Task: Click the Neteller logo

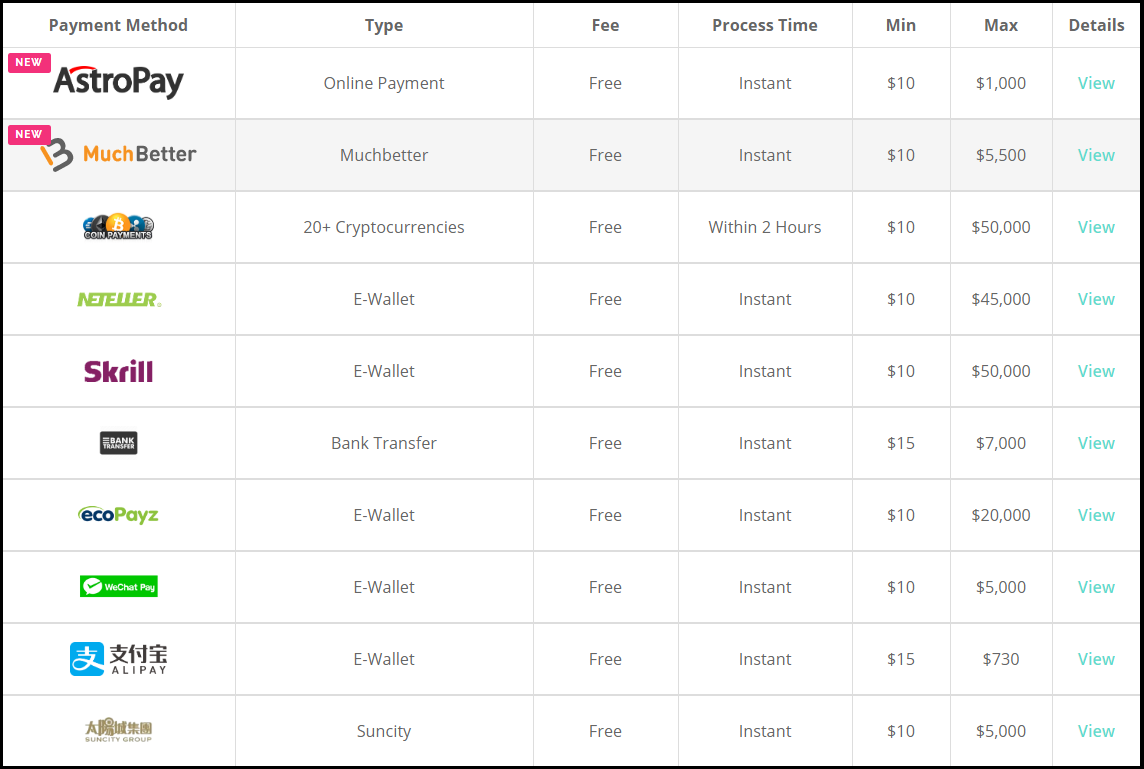Action: pyautogui.click(x=119, y=299)
